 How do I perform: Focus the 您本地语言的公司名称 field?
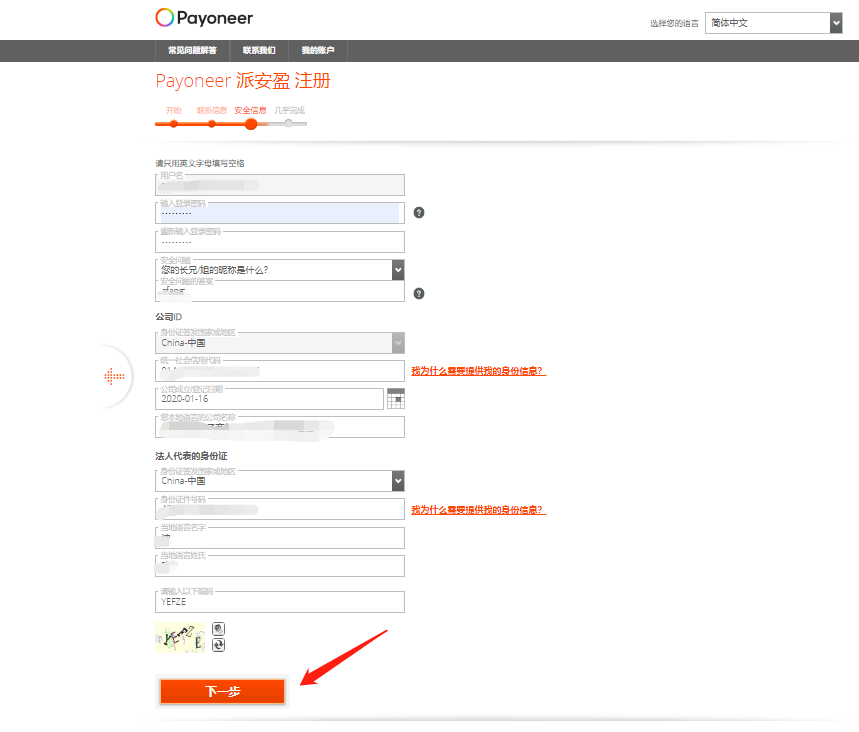[280, 427]
